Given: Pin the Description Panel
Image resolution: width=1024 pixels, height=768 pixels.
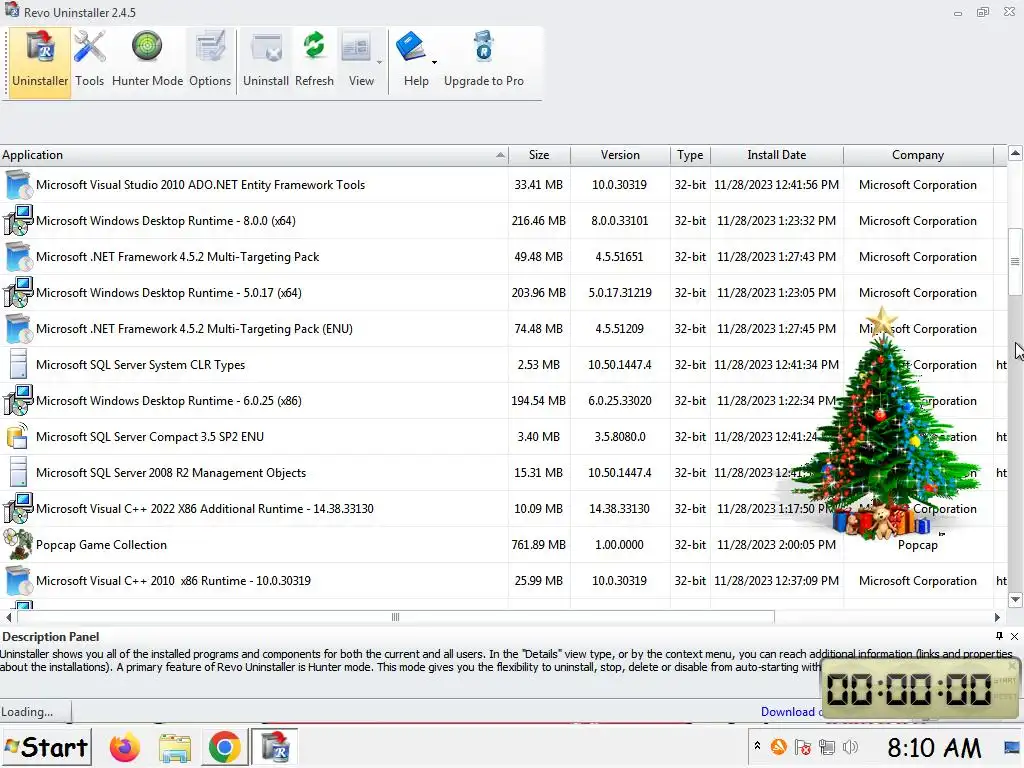Looking at the screenshot, I should [x=999, y=635].
